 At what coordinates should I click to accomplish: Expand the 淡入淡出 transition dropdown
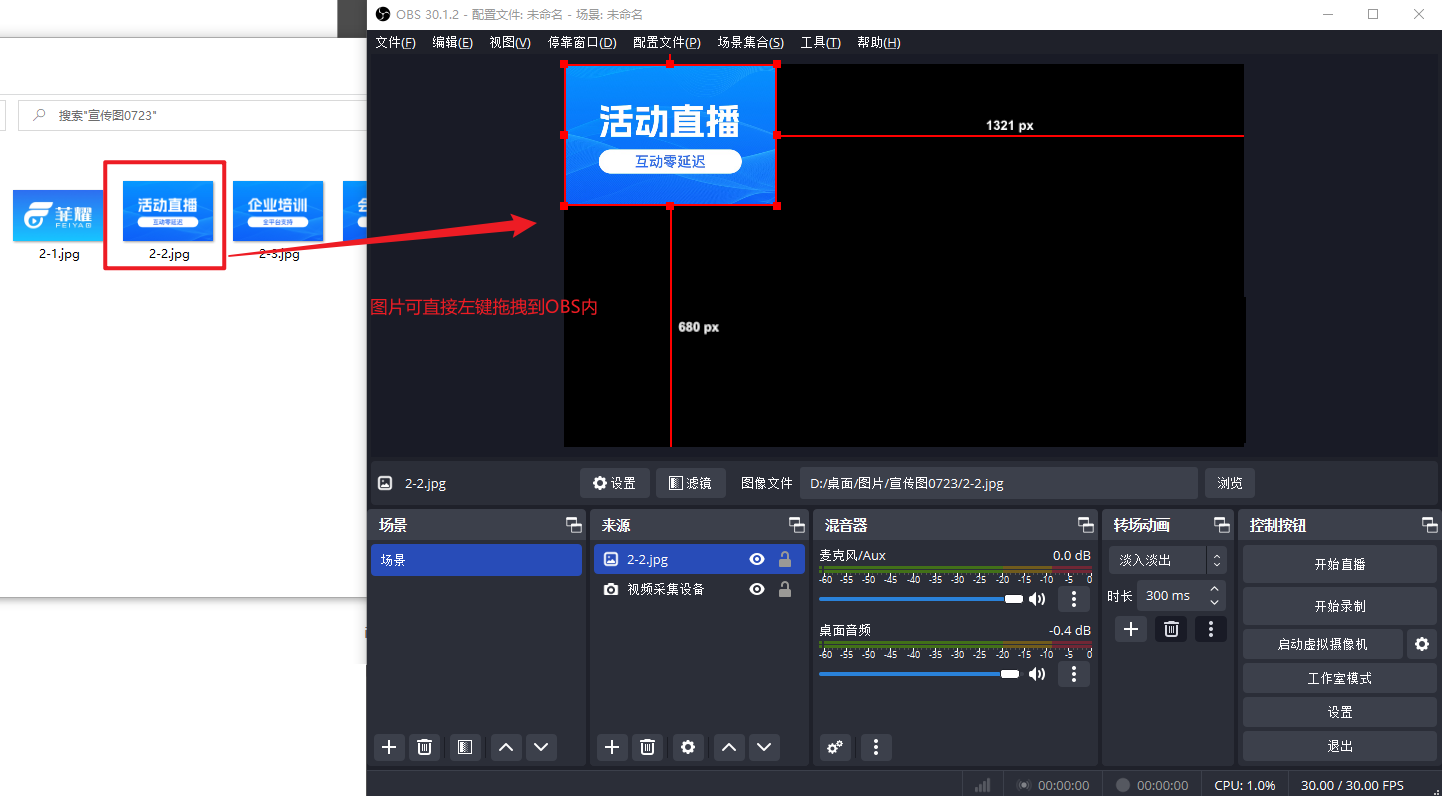tap(1216, 560)
